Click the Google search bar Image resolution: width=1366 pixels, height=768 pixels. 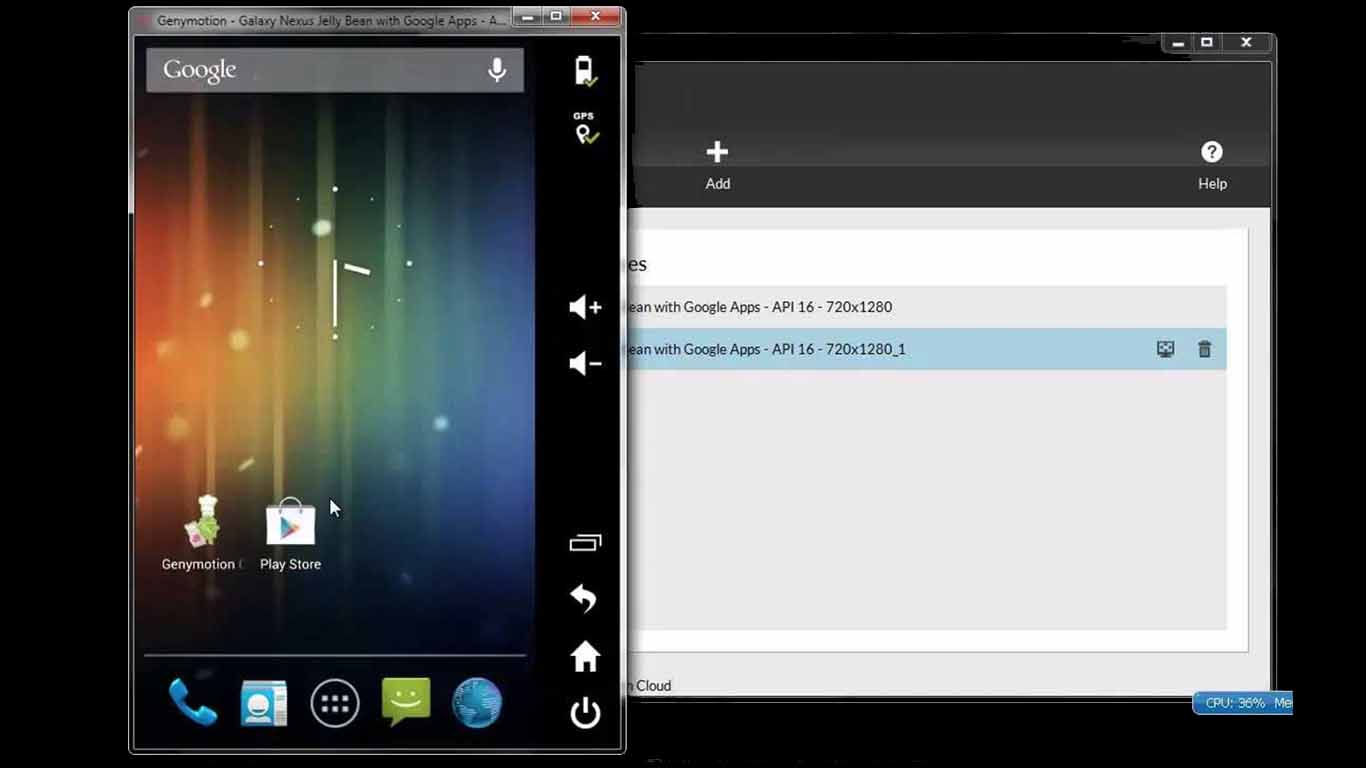pyautogui.click(x=335, y=70)
